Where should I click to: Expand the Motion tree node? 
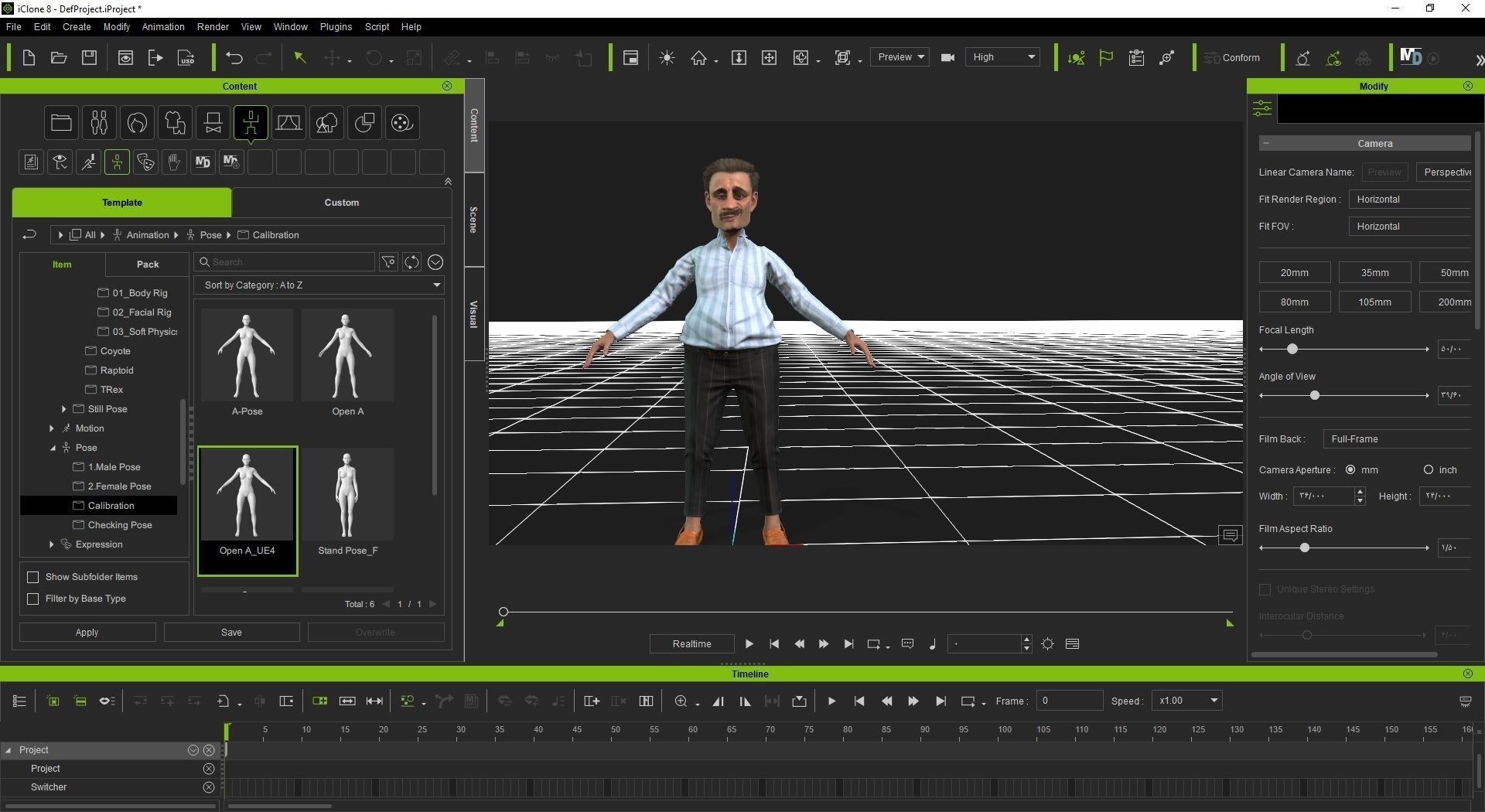coord(51,428)
